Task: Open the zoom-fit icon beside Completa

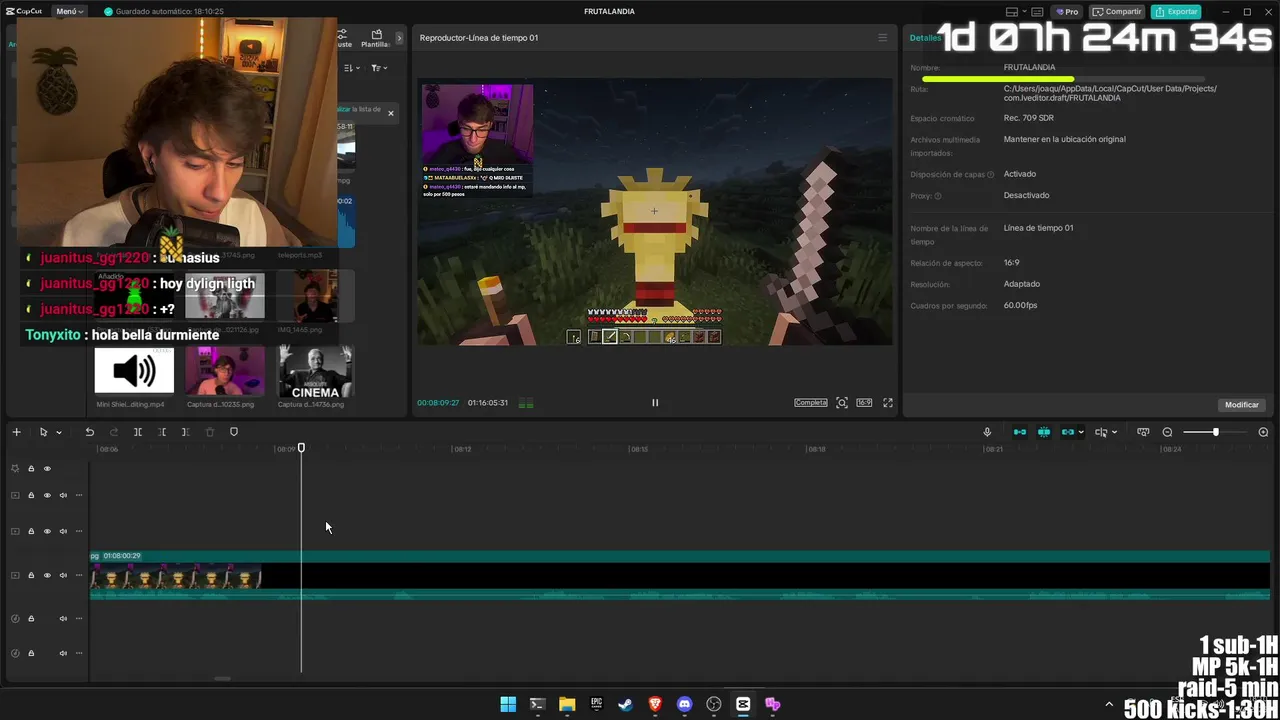Action: [842, 403]
